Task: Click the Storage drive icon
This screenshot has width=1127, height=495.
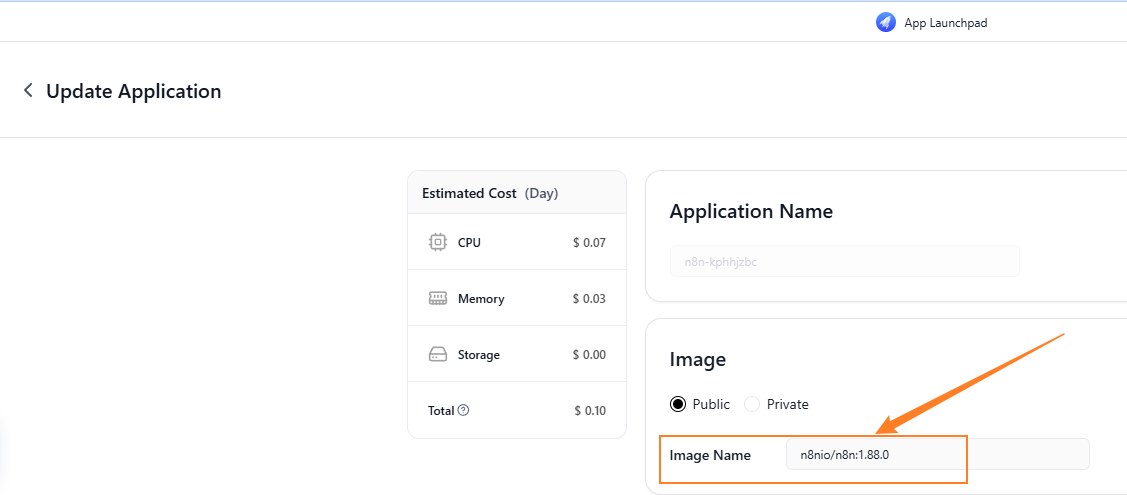Action: click(437, 354)
